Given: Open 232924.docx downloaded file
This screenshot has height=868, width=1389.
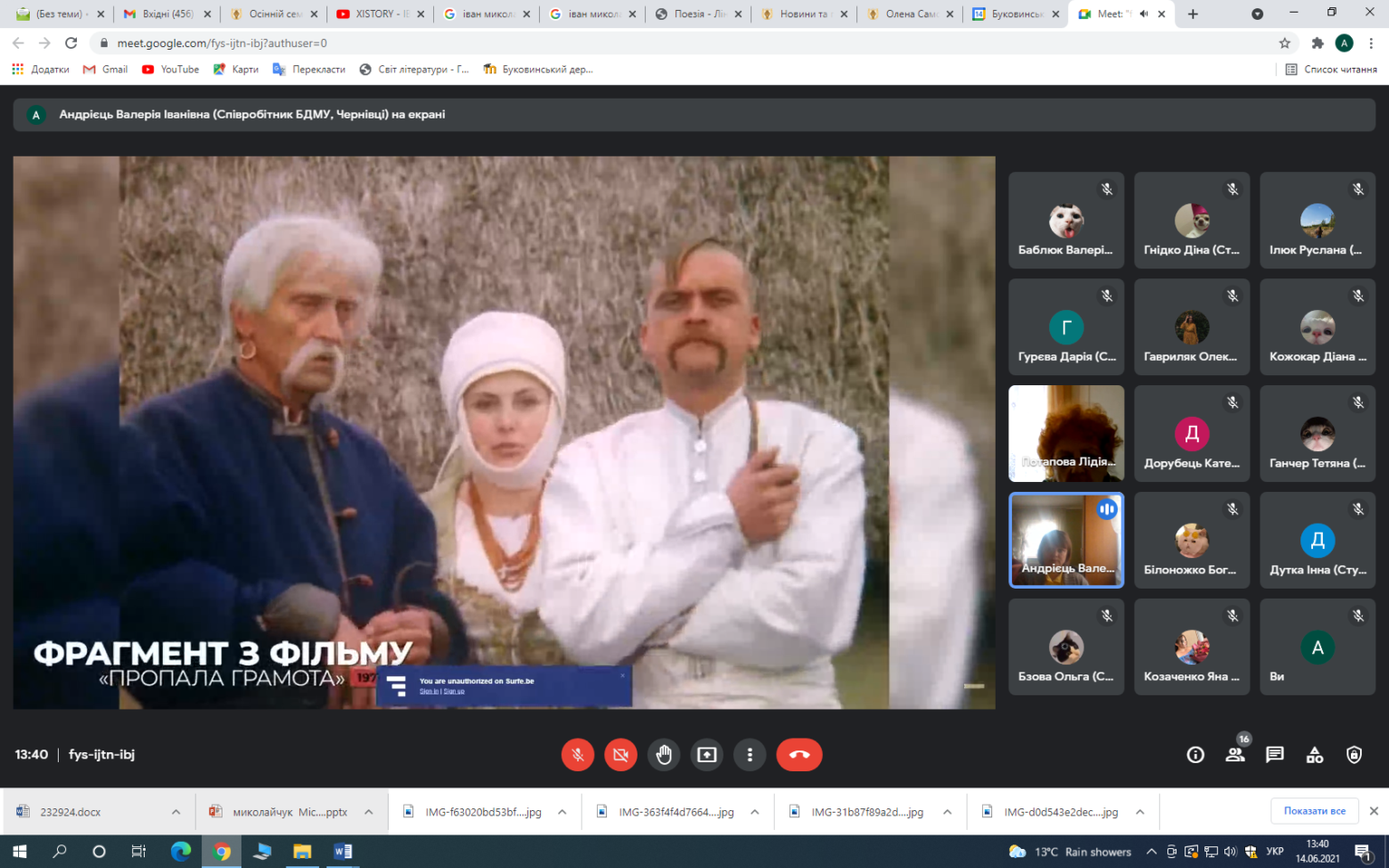Looking at the screenshot, I should click(x=70, y=812).
